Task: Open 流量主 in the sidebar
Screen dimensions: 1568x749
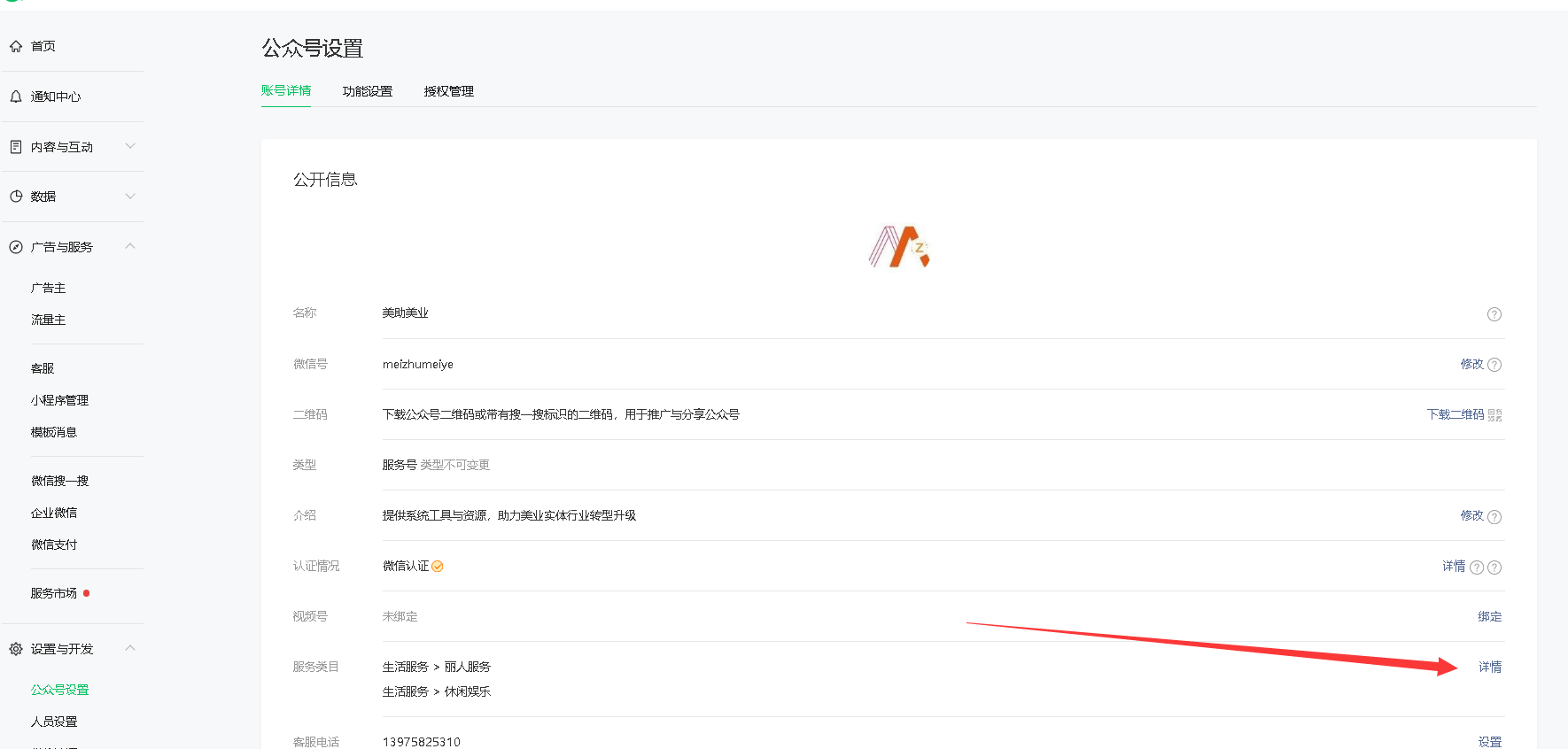Action: (49, 320)
